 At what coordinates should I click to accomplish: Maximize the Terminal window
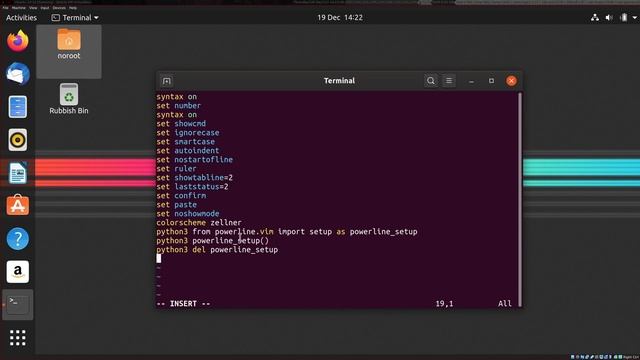tap(491, 81)
